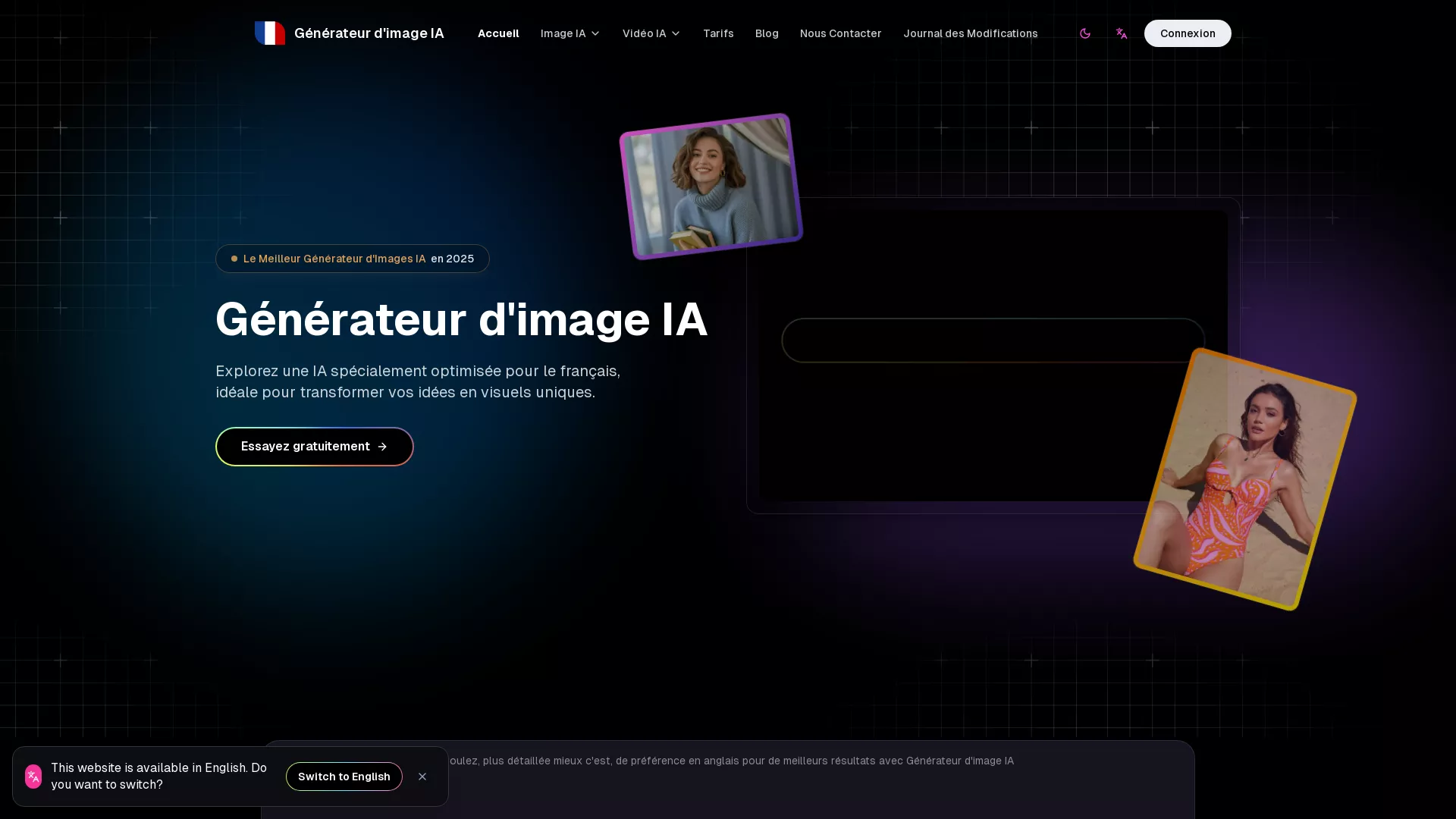Click the Meilleur Générateur d'Images IA badge
Viewport: 1456px width, 819px height.
pos(352,259)
